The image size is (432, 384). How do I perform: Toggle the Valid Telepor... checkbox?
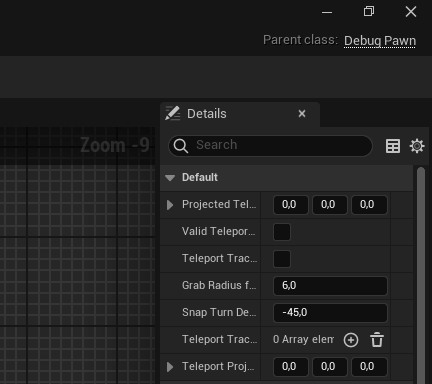282,232
